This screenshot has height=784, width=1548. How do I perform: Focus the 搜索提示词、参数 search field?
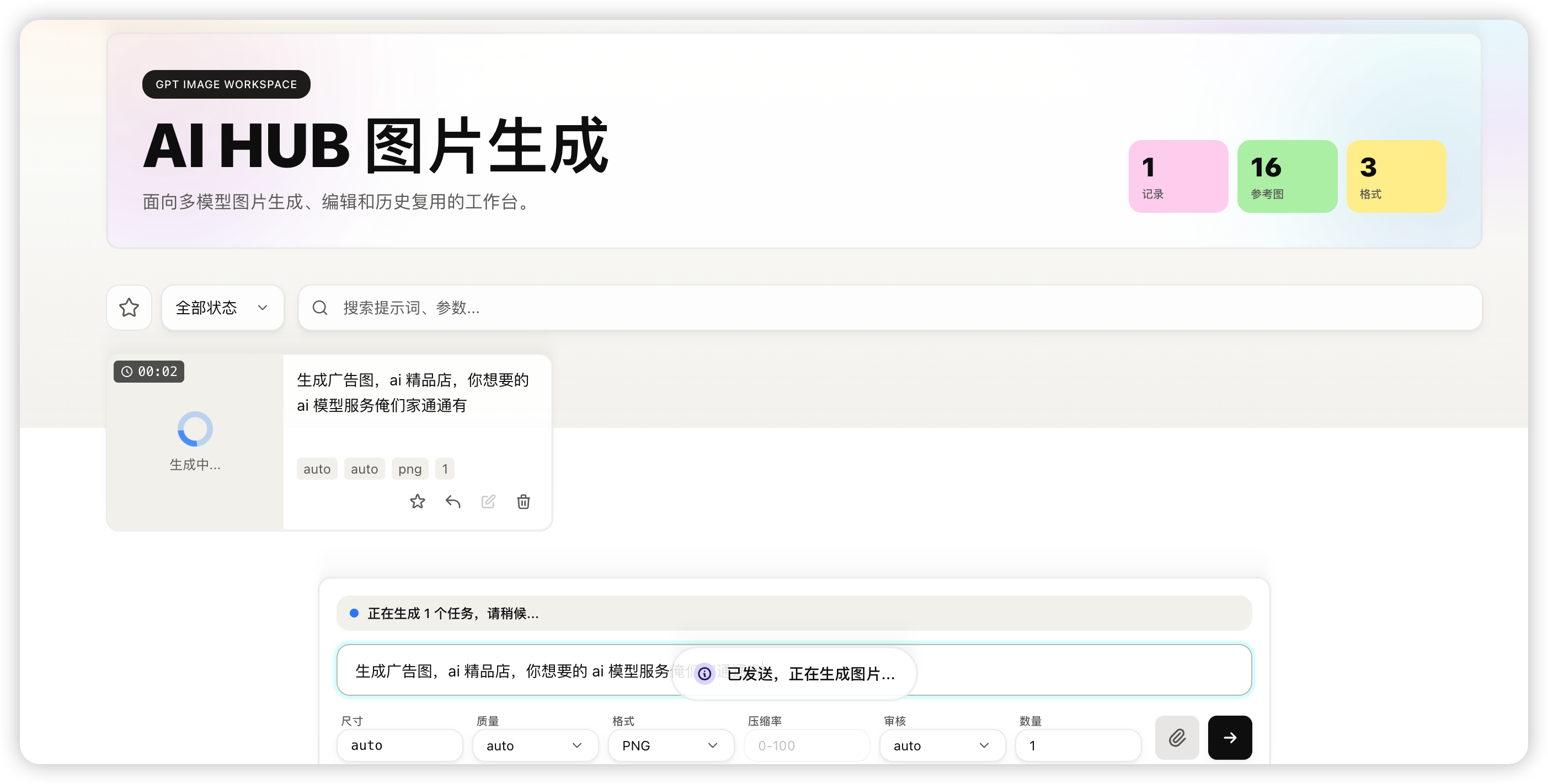[x=890, y=308]
